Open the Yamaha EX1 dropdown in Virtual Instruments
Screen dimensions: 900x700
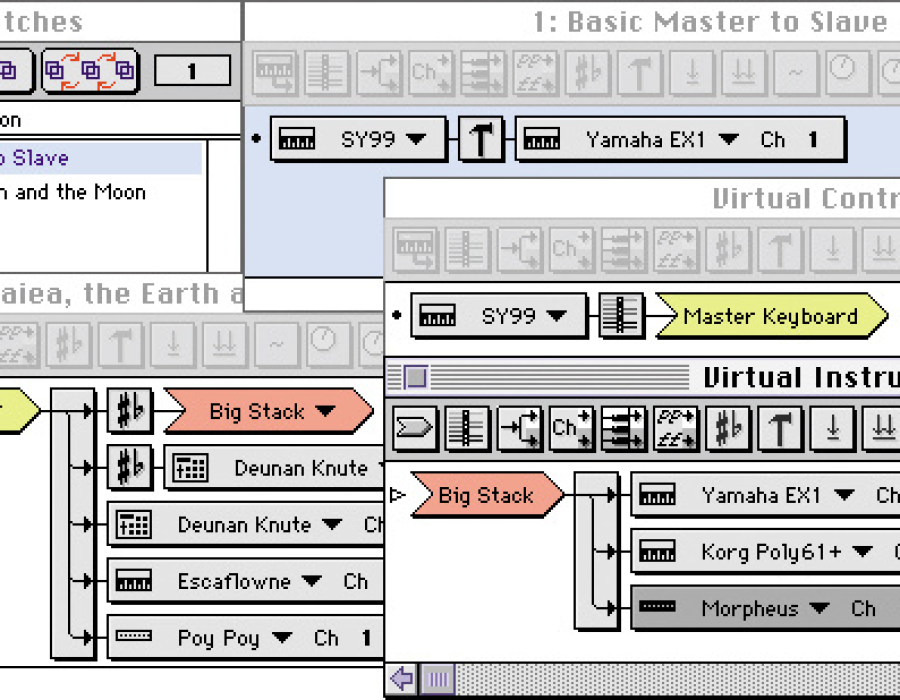click(x=844, y=495)
